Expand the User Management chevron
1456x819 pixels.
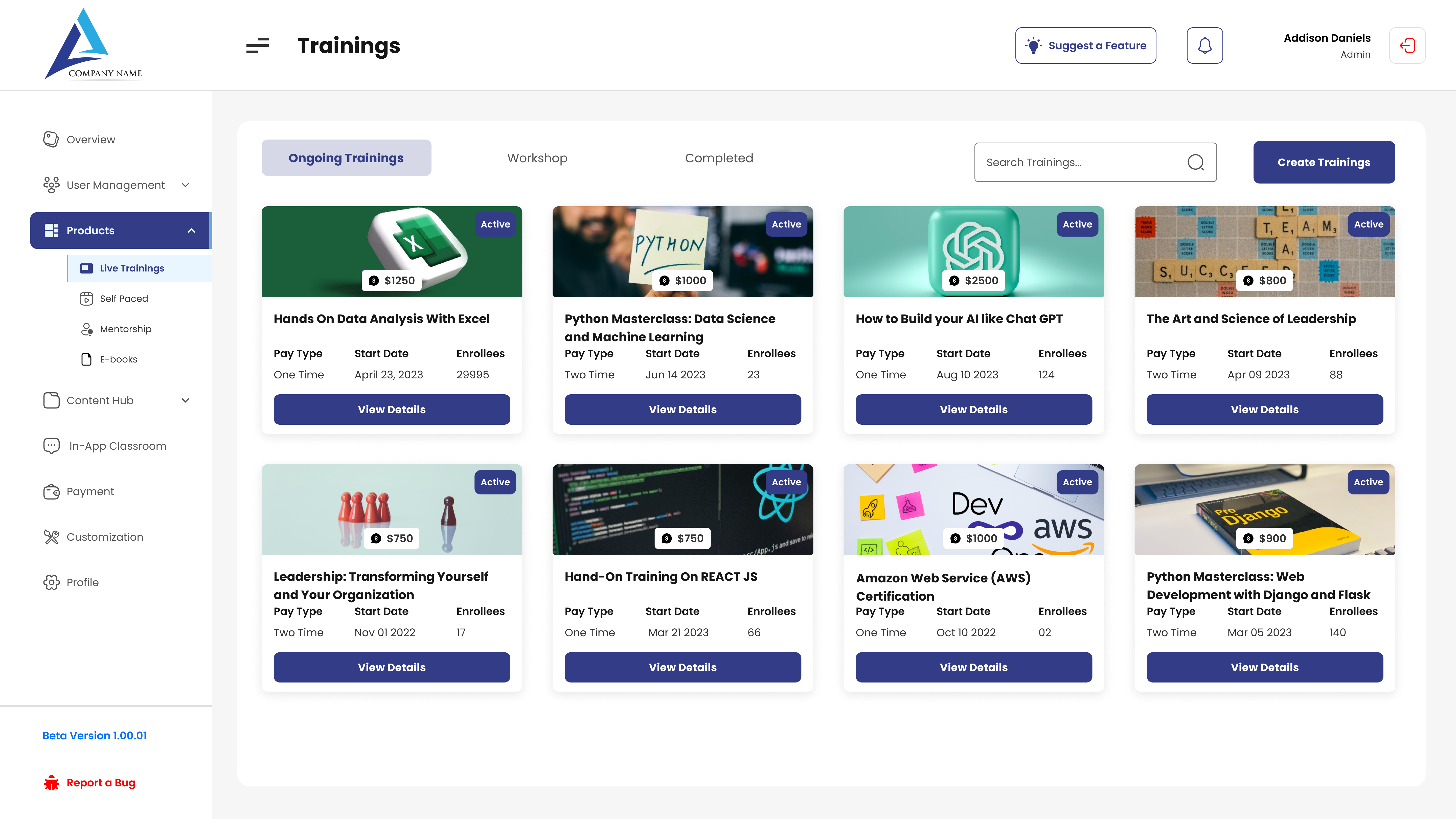(x=185, y=185)
